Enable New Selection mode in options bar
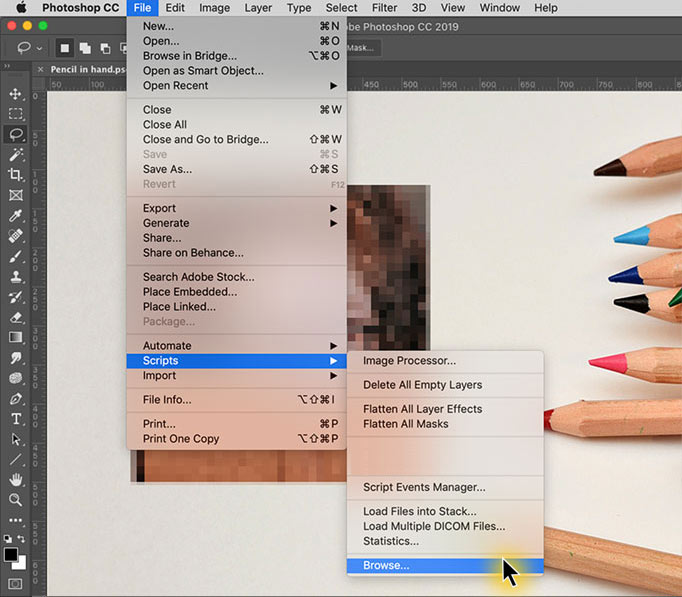The image size is (682, 597). (x=64, y=48)
